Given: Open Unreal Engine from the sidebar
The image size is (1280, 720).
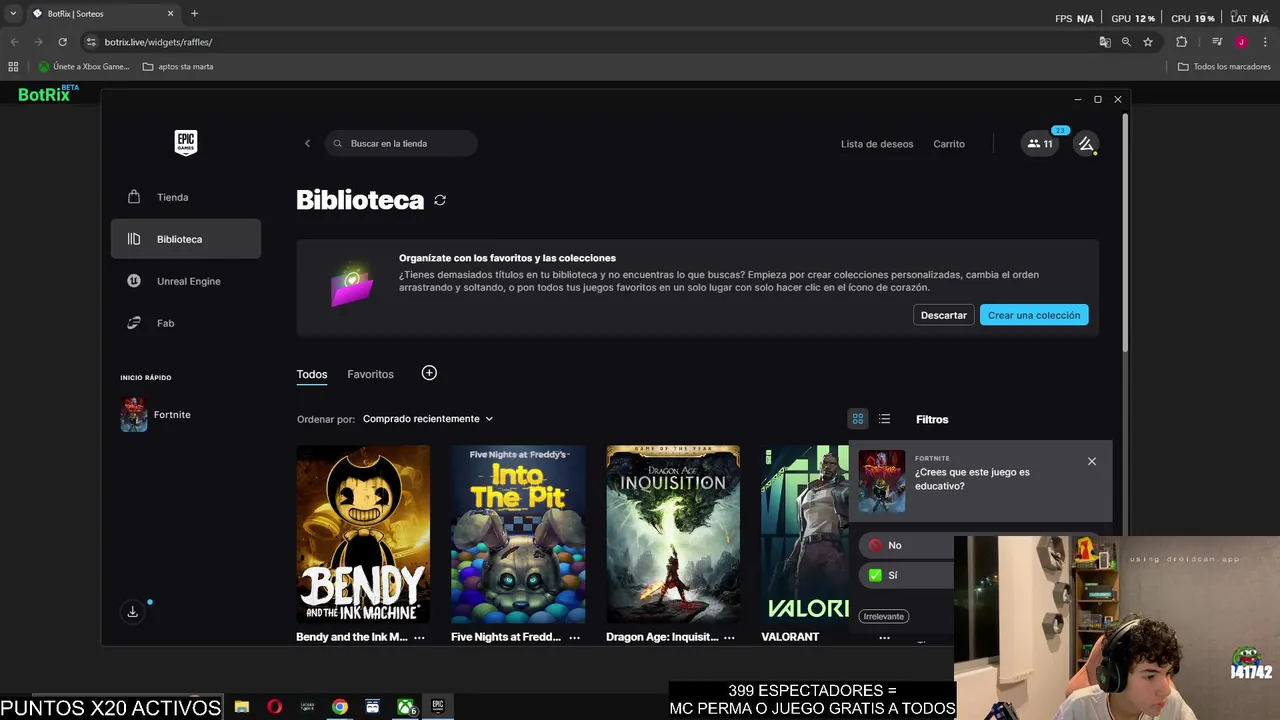Looking at the screenshot, I should coord(186,281).
